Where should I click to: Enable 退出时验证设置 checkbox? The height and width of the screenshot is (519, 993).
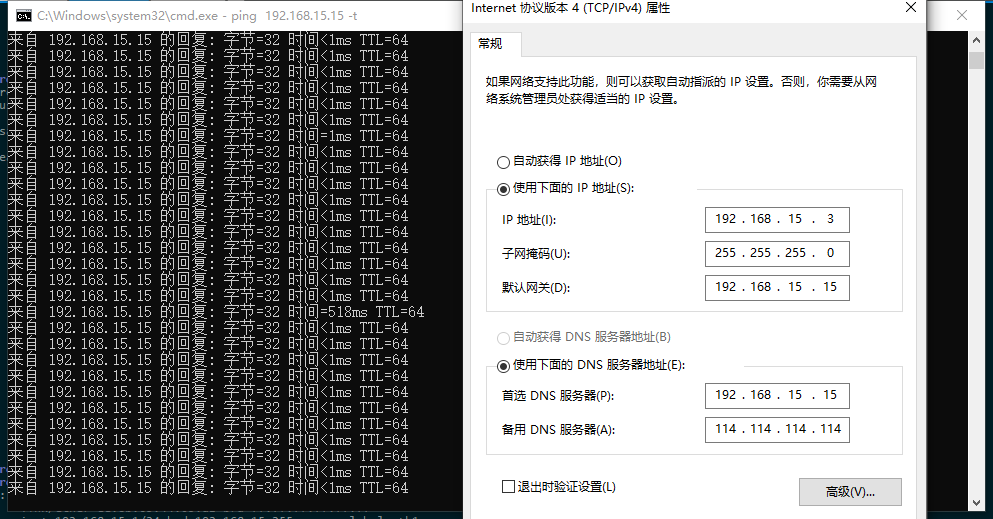tap(508, 487)
